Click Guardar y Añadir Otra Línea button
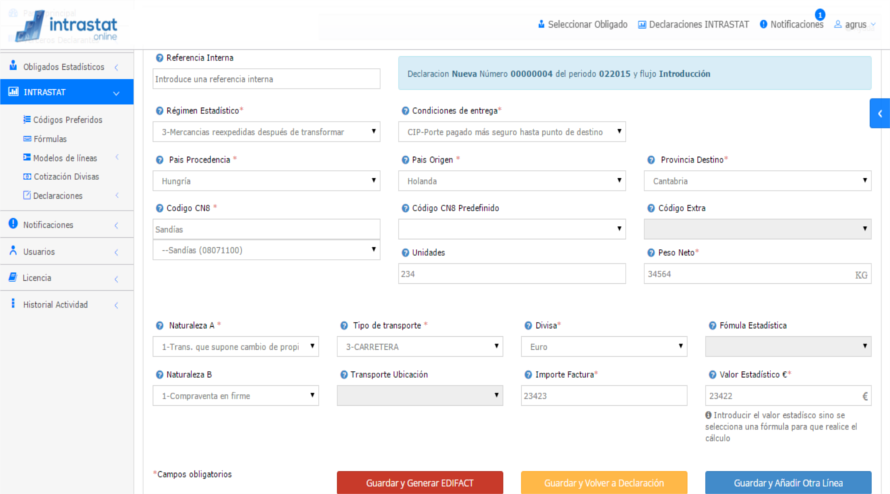The height and width of the screenshot is (494, 890). pos(787,483)
